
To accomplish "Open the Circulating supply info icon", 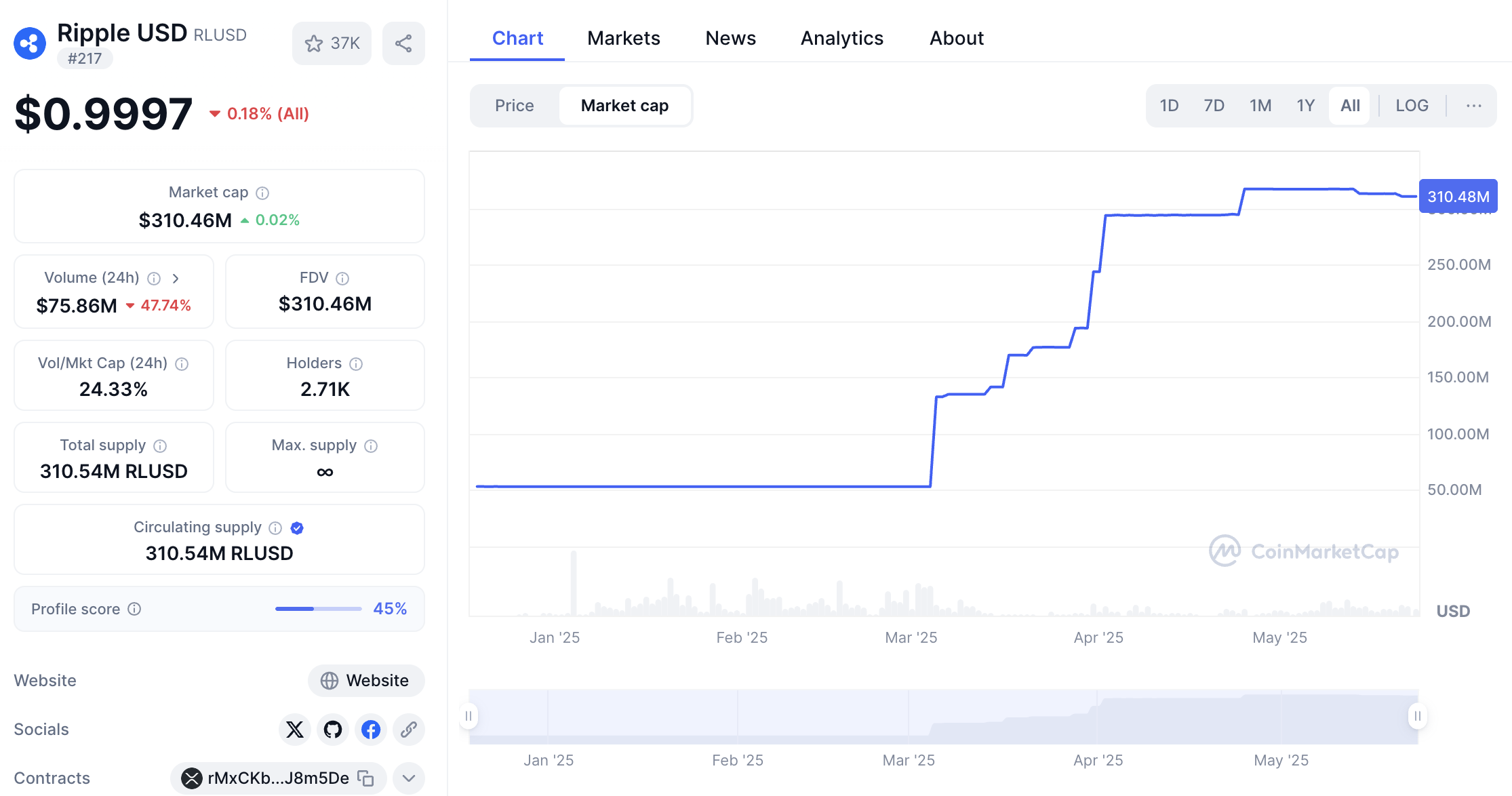I will pyautogui.click(x=275, y=528).
